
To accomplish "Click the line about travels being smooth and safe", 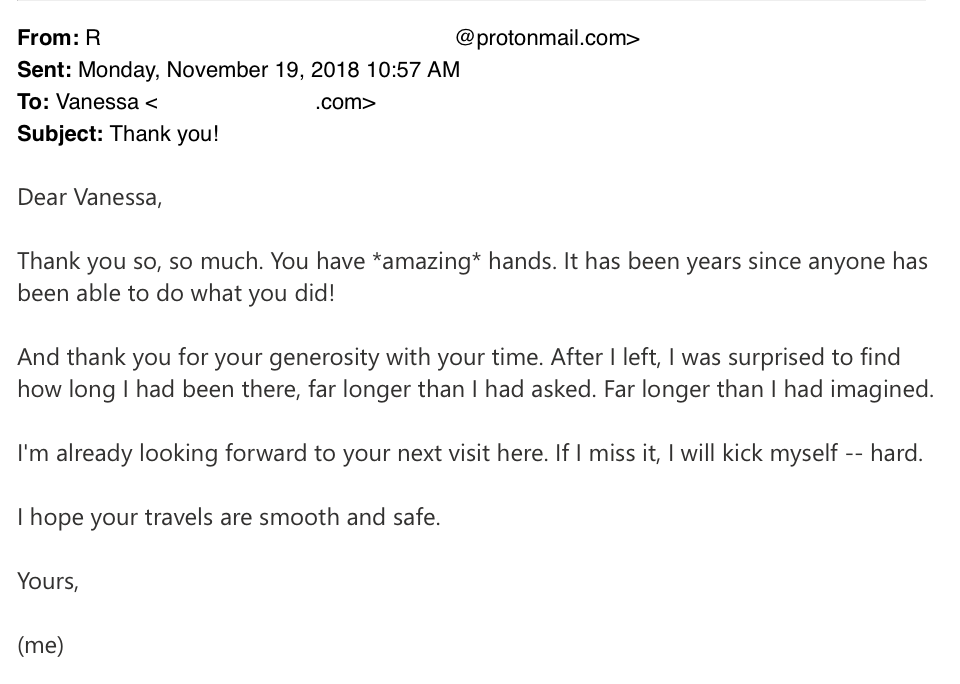I will click(x=229, y=517).
